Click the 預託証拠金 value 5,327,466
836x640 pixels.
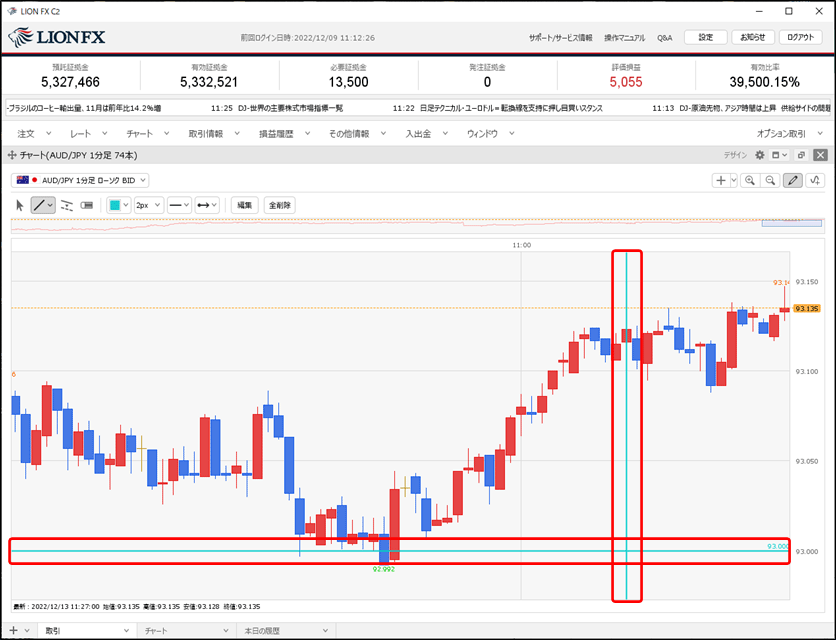click(70, 82)
